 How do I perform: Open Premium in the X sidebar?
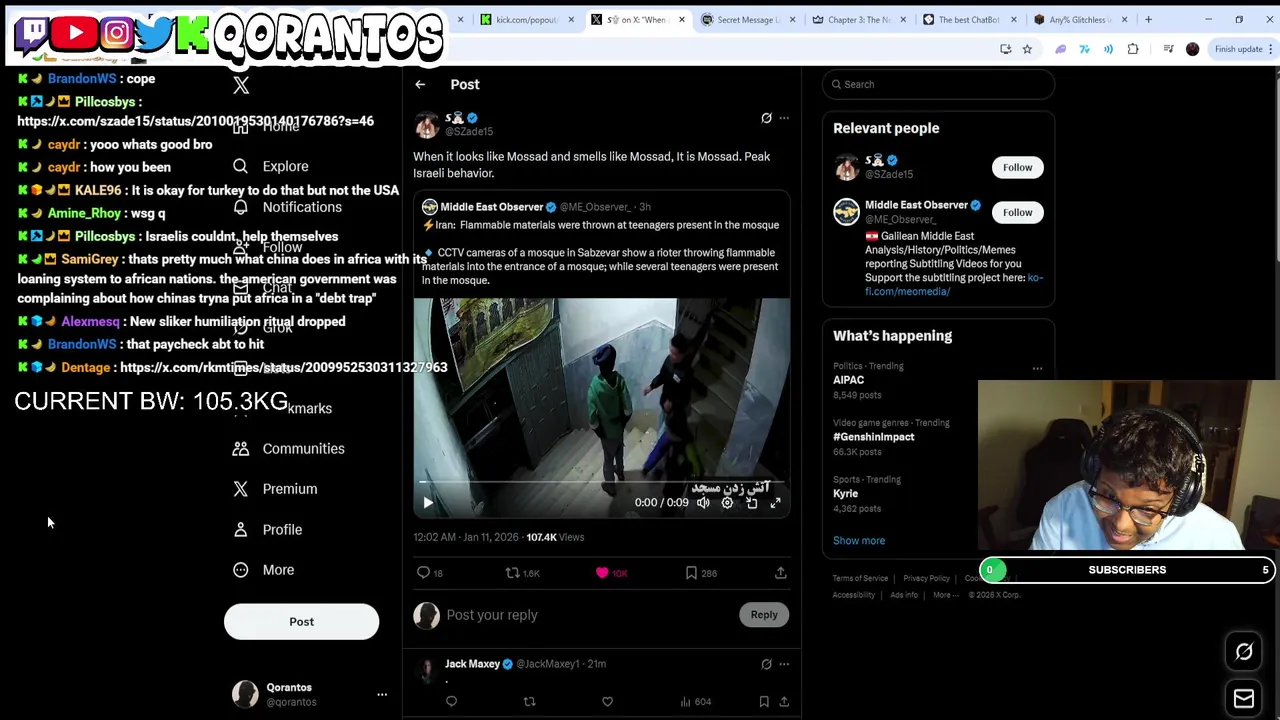(x=289, y=489)
